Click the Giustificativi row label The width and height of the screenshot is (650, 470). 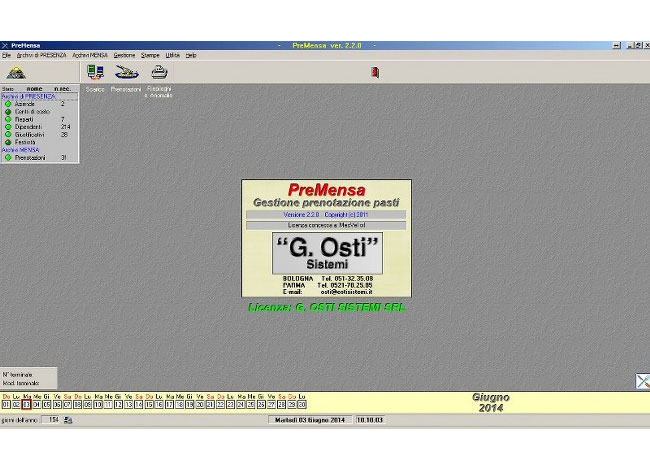(29, 135)
